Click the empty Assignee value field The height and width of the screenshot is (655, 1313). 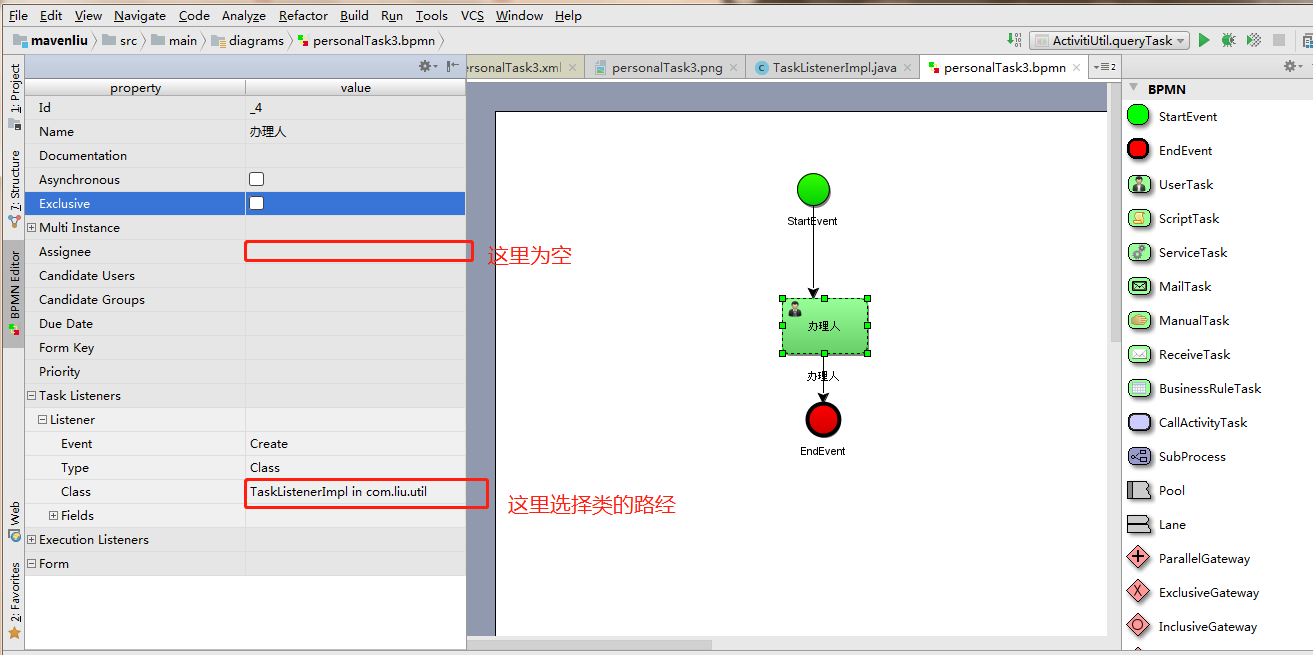(x=355, y=252)
